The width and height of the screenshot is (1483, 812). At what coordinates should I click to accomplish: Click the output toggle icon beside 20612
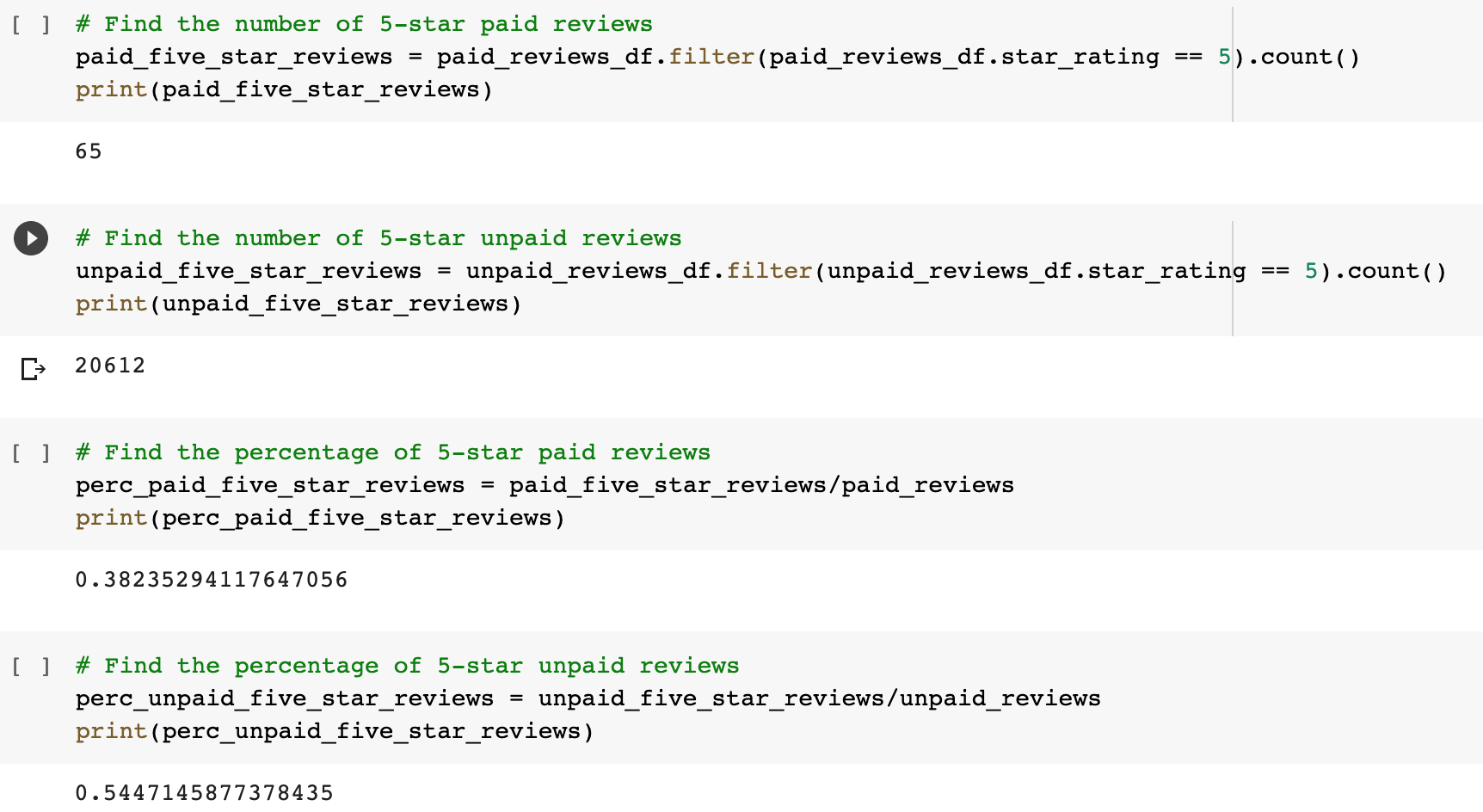[33, 369]
